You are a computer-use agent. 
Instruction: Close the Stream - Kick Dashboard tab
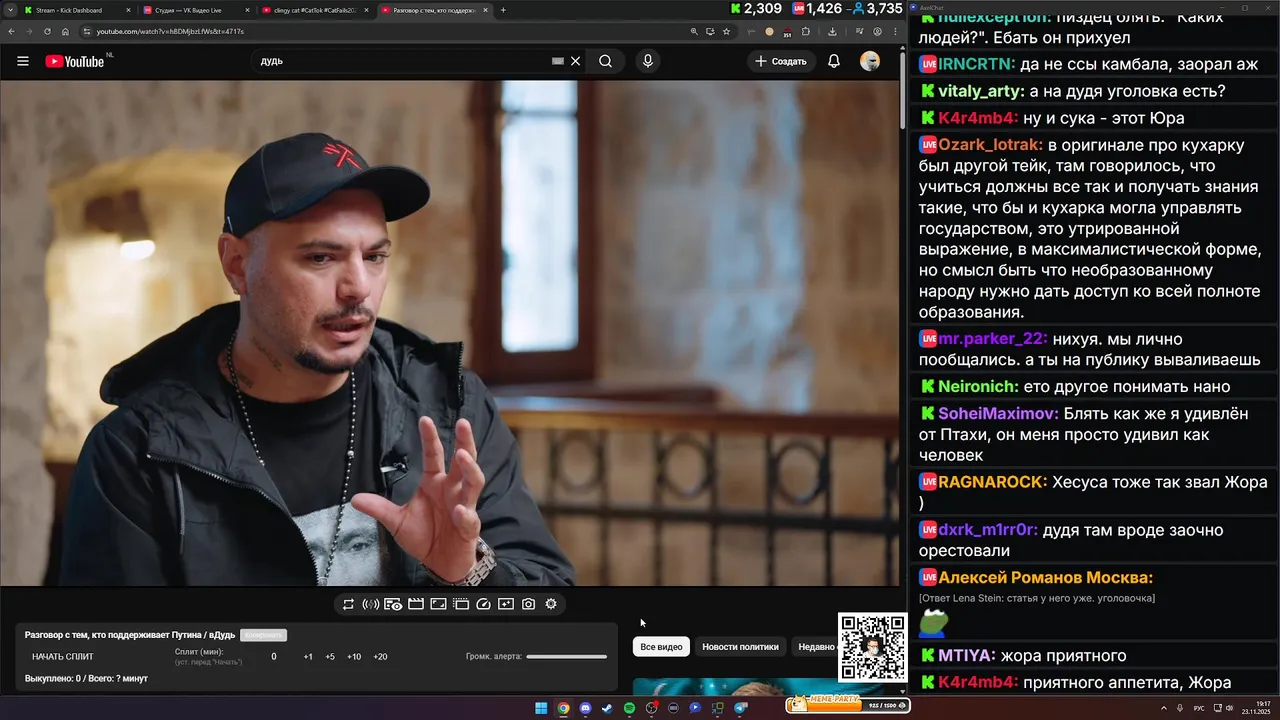[128, 10]
